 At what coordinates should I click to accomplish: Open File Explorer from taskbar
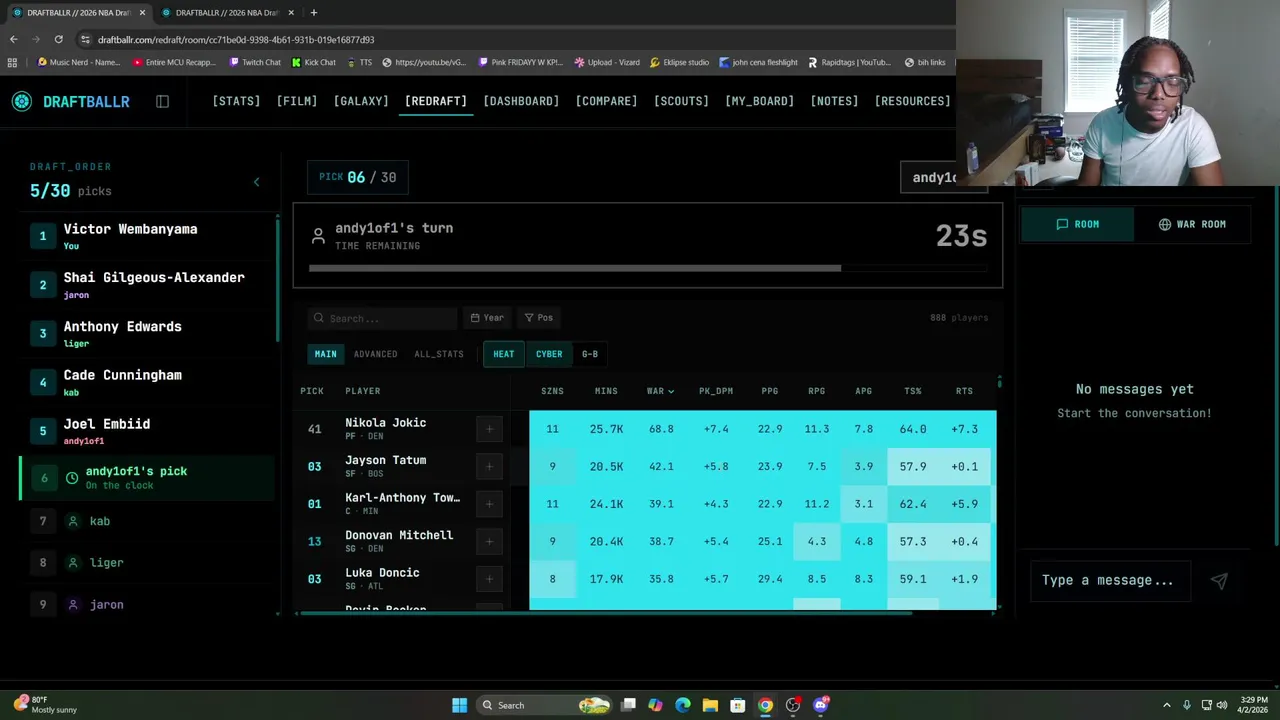tap(710, 705)
